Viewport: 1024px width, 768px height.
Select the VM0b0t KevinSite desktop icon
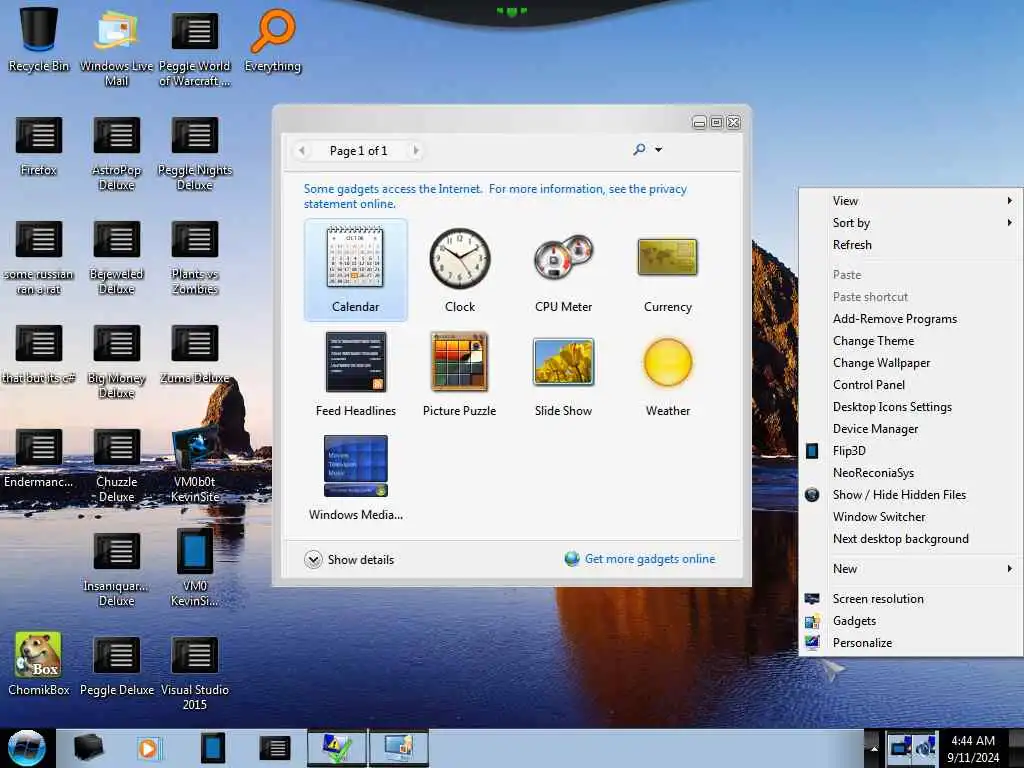coord(195,465)
